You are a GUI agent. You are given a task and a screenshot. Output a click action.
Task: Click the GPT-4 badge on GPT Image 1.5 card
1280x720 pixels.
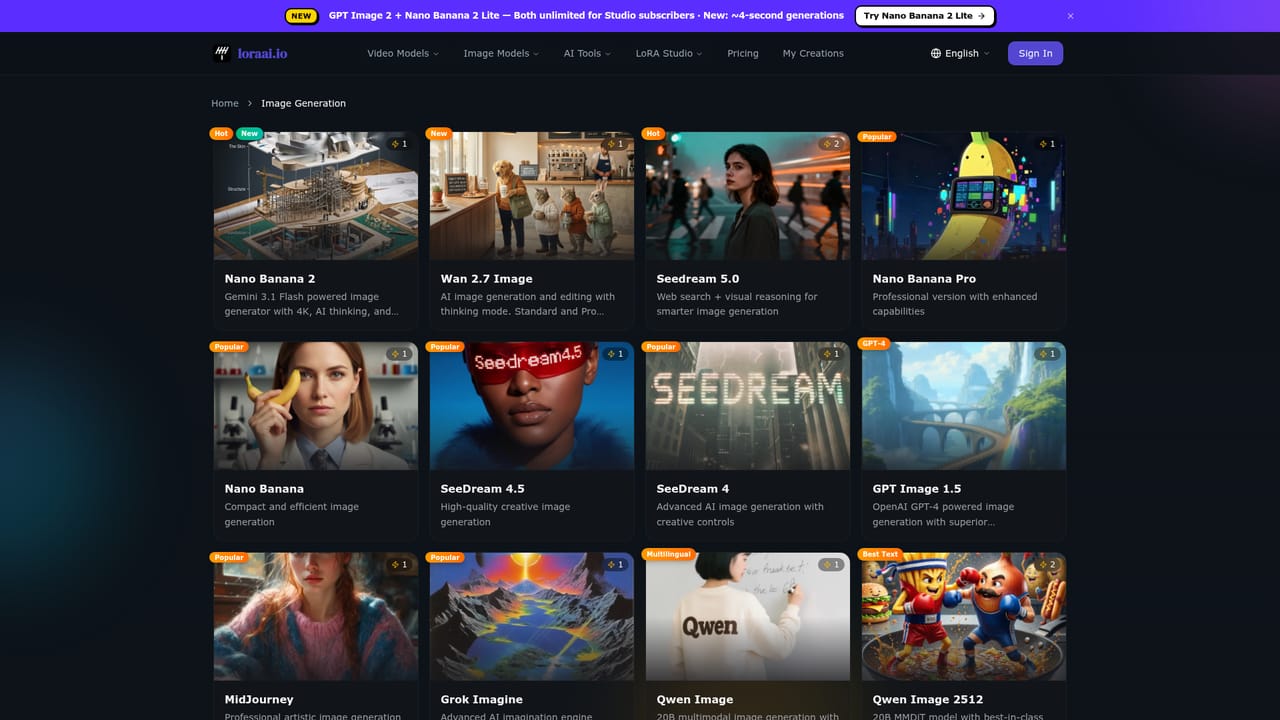(x=874, y=343)
